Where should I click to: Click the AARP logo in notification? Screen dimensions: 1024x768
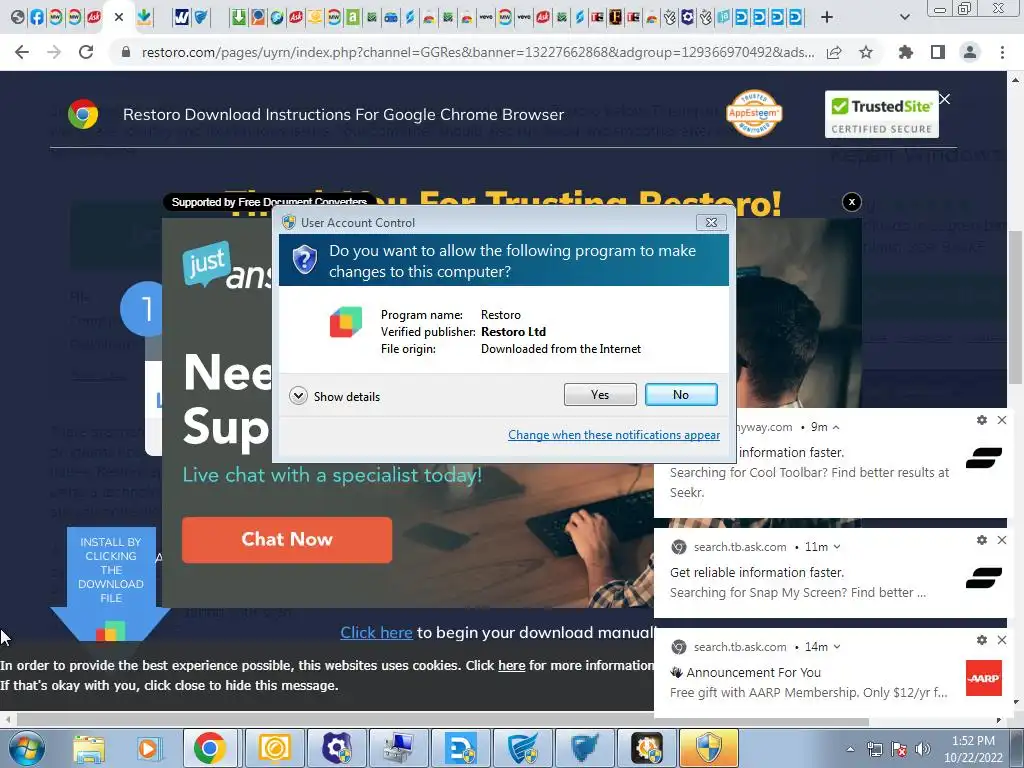[984, 678]
